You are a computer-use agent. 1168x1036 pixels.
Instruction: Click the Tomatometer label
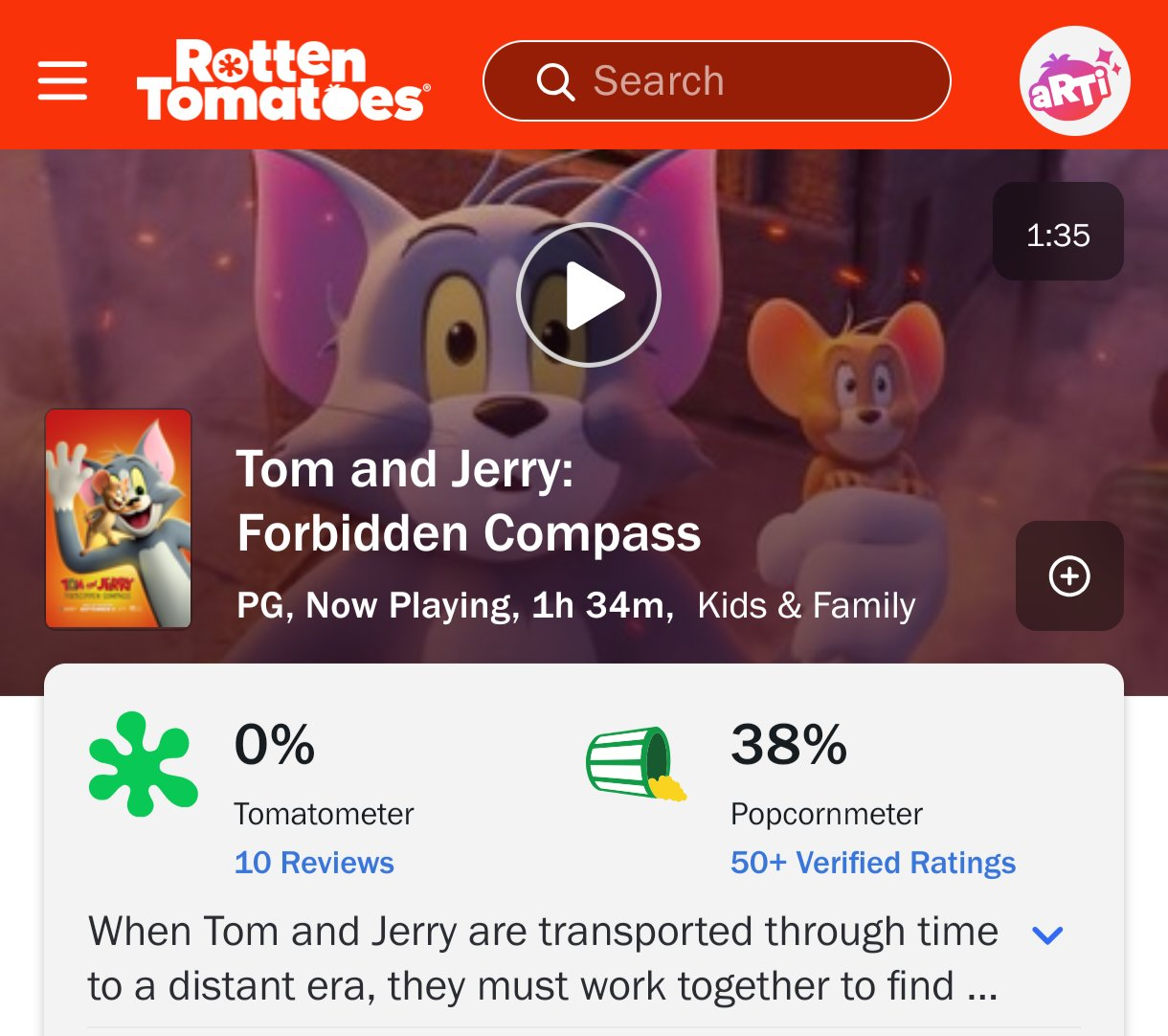[x=324, y=814]
